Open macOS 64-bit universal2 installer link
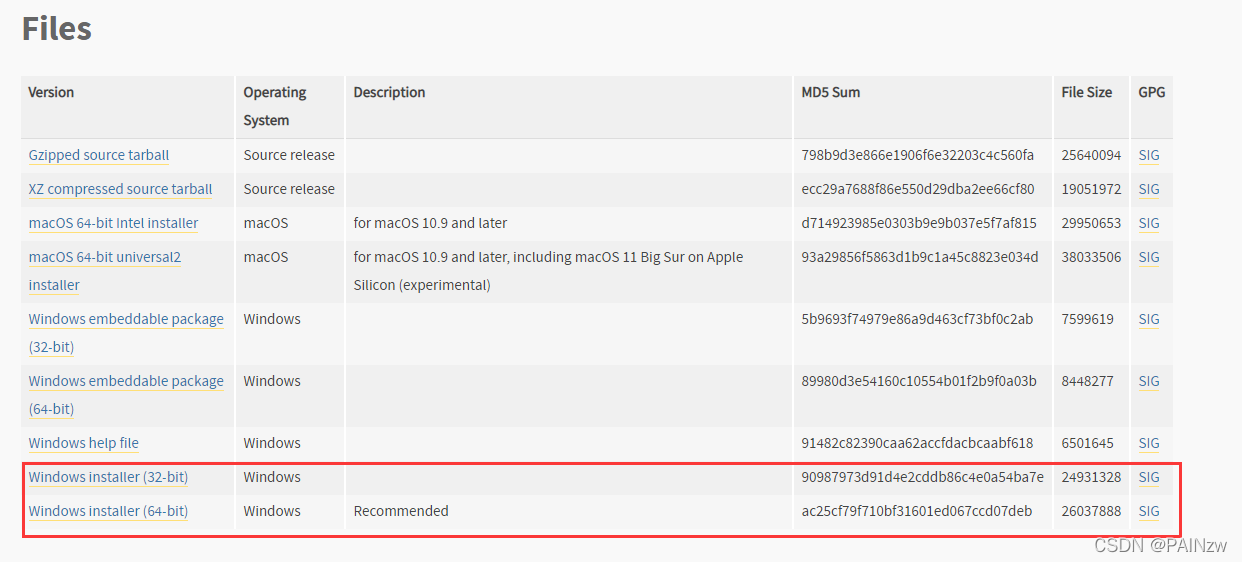Viewport: 1242px width, 562px height. (105, 271)
